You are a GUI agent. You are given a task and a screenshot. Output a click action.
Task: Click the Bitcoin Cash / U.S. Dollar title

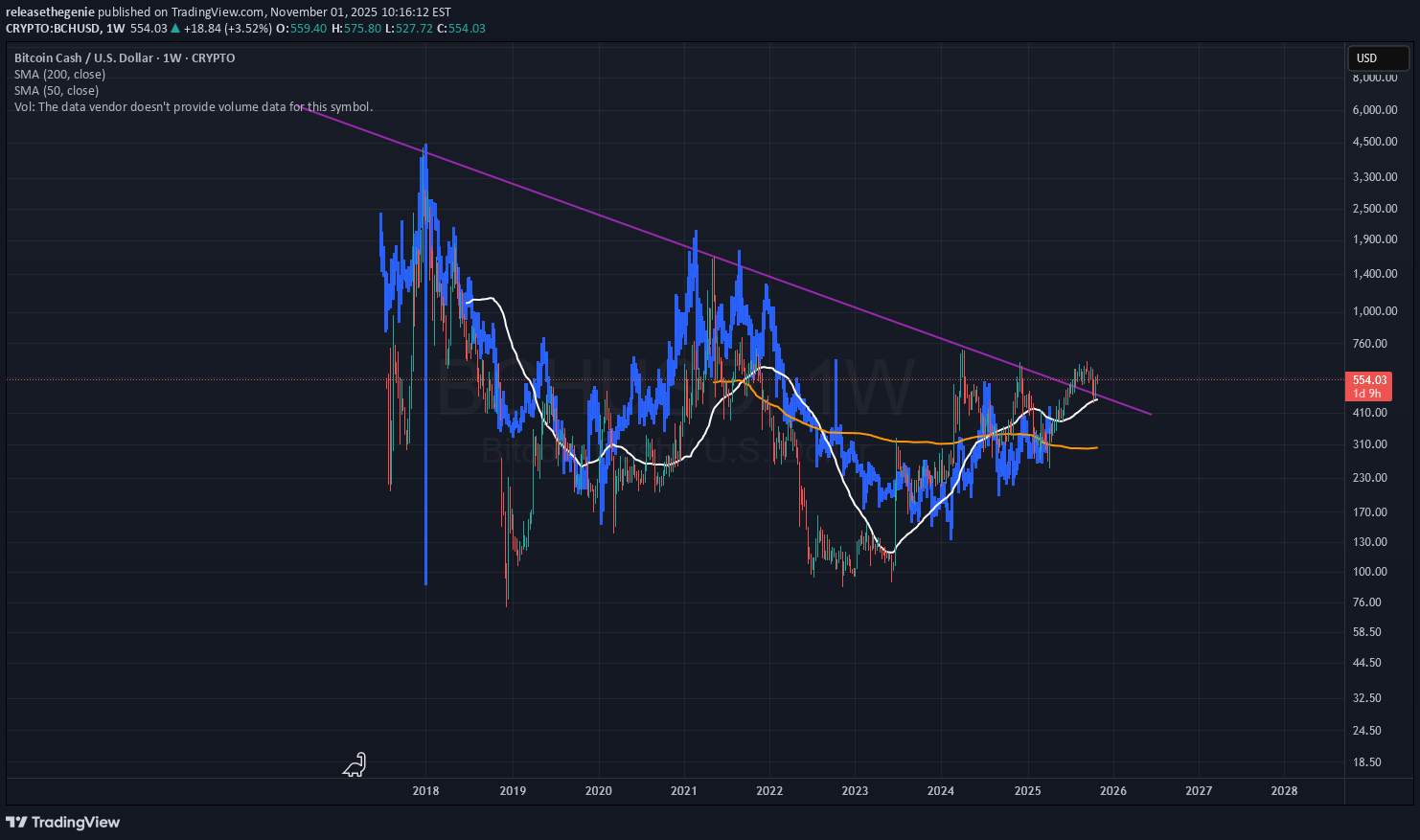(x=84, y=58)
